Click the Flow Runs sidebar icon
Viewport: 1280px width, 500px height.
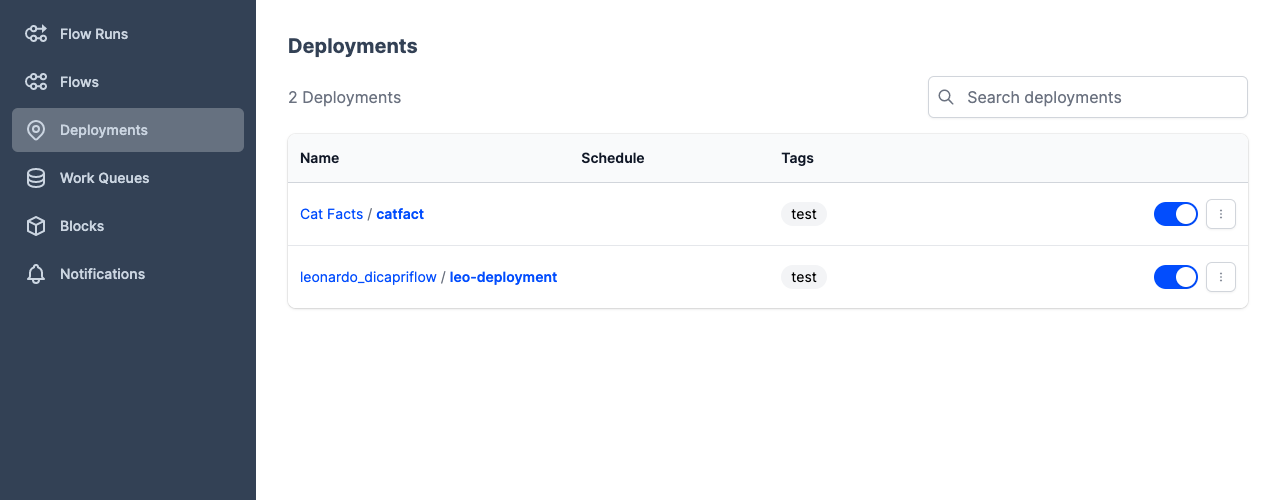tap(36, 34)
